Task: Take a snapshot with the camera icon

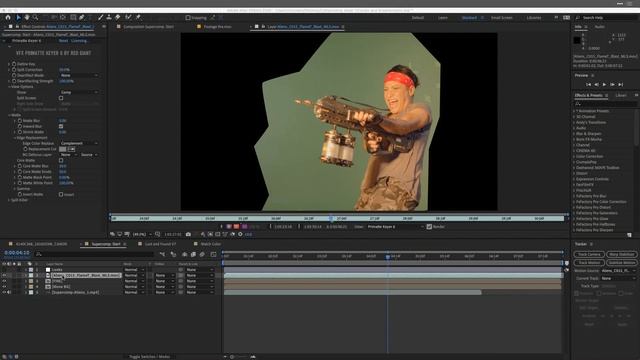Action: tap(188, 234)
